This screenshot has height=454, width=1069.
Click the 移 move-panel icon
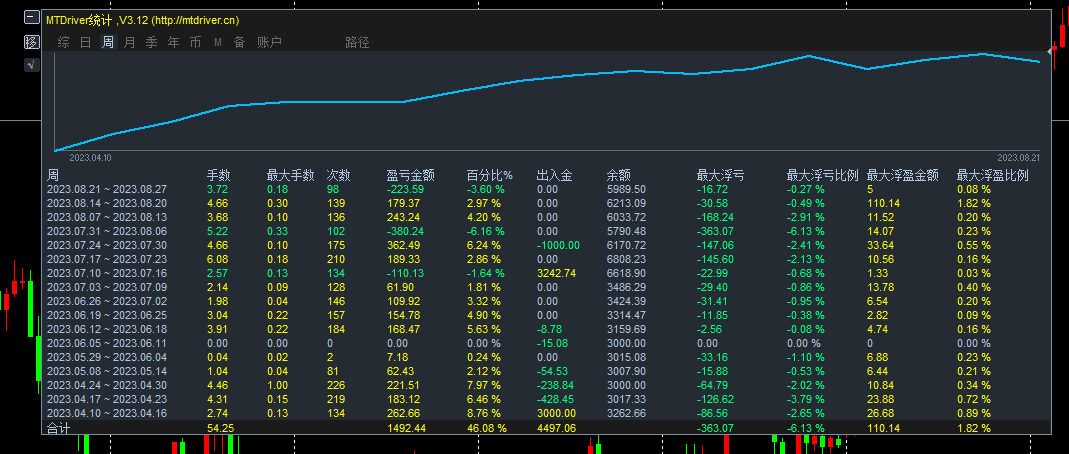click(x=31, y=42)
